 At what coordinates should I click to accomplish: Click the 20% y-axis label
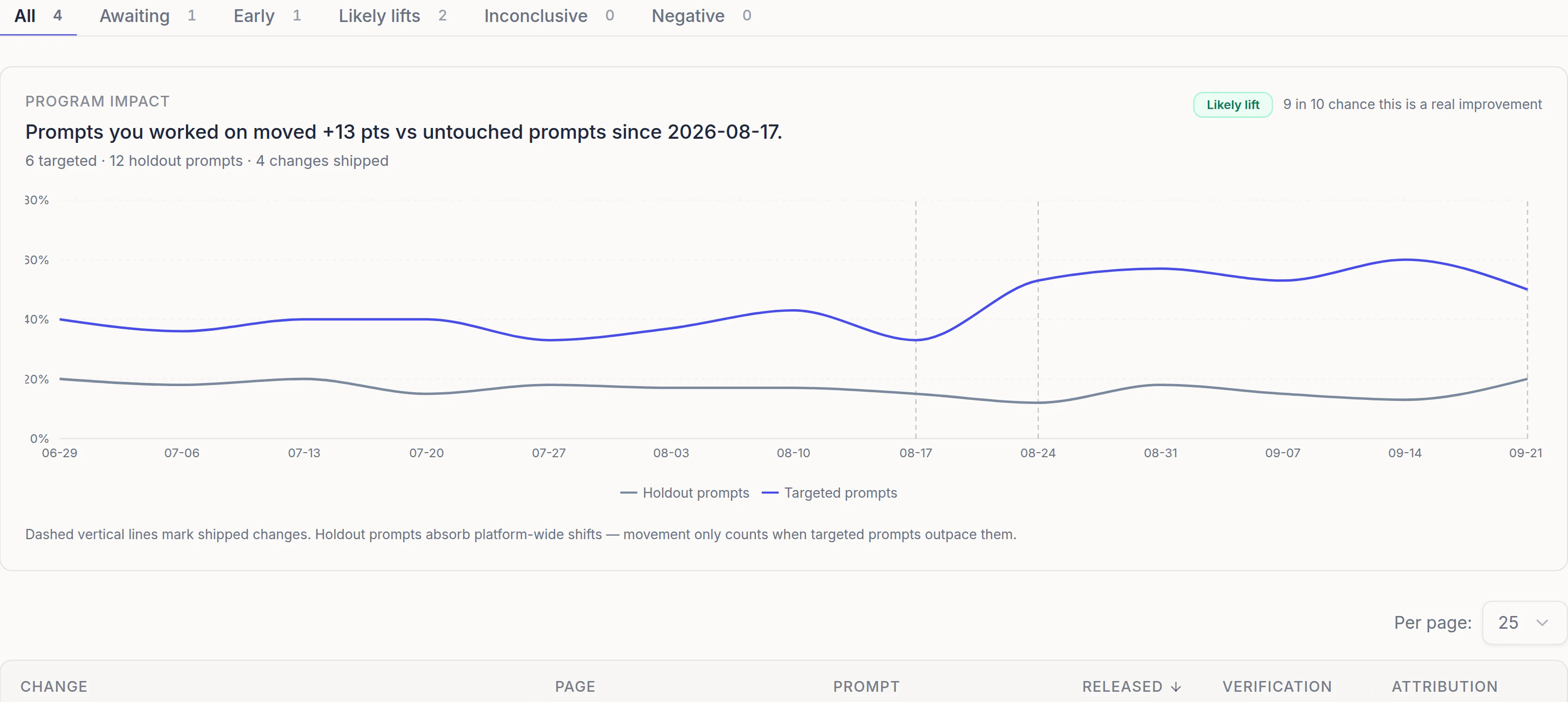click(36, 379)
